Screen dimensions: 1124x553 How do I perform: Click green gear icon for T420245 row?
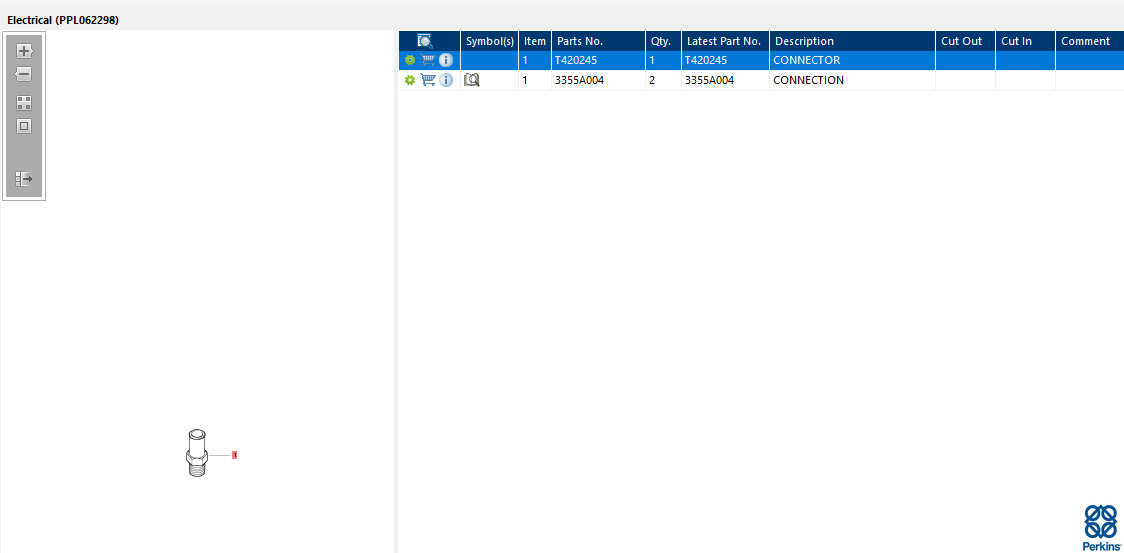410,60
